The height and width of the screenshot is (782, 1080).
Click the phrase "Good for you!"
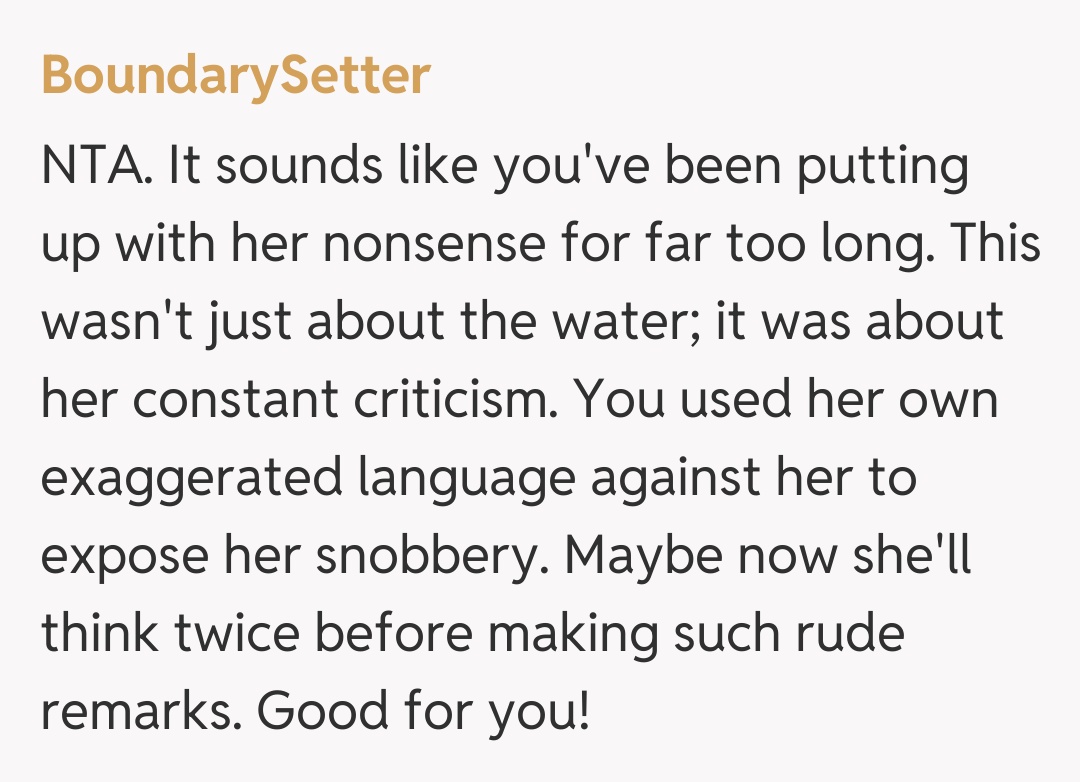(424, 712)
